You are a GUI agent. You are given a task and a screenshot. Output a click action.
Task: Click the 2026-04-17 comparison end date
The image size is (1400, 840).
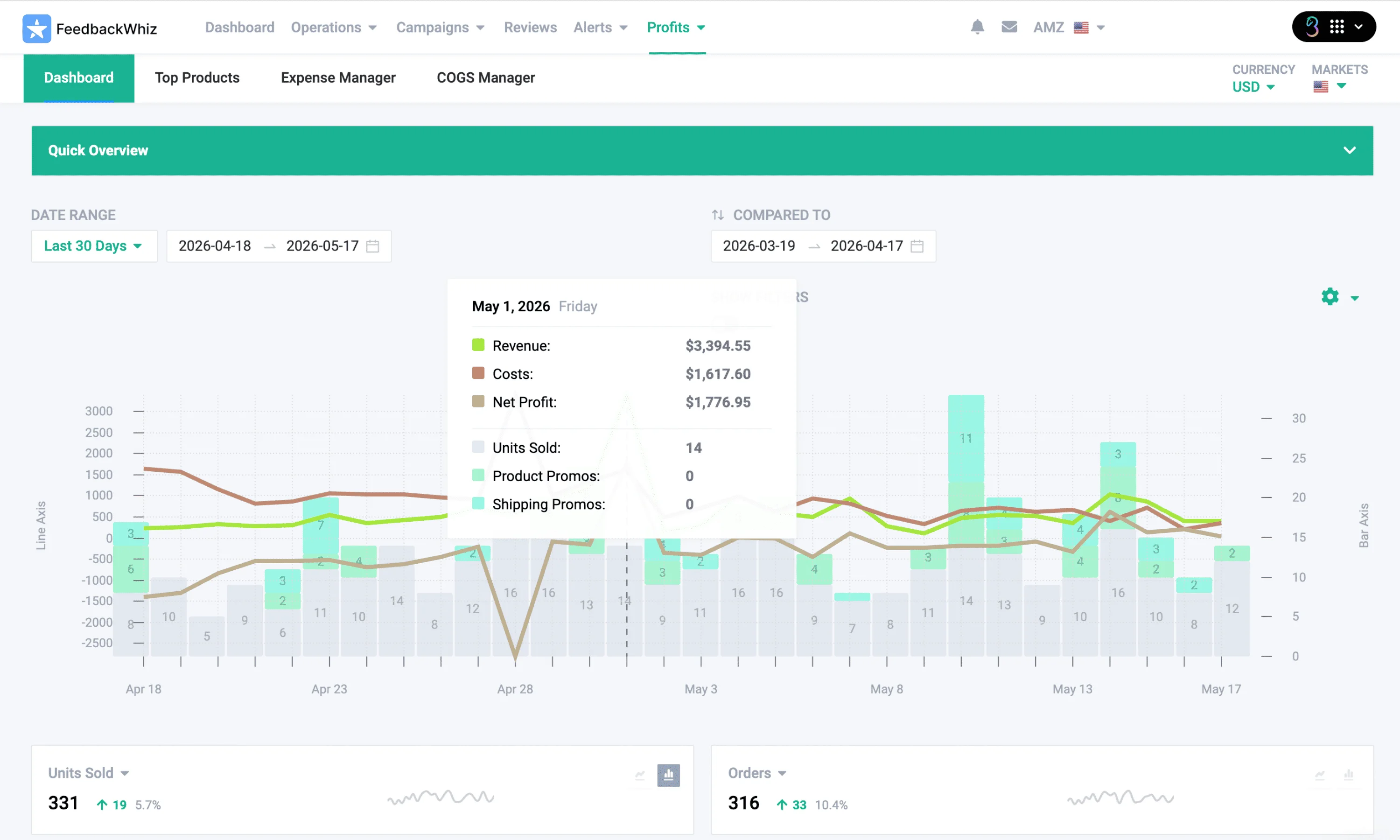[x=867, y=246]
